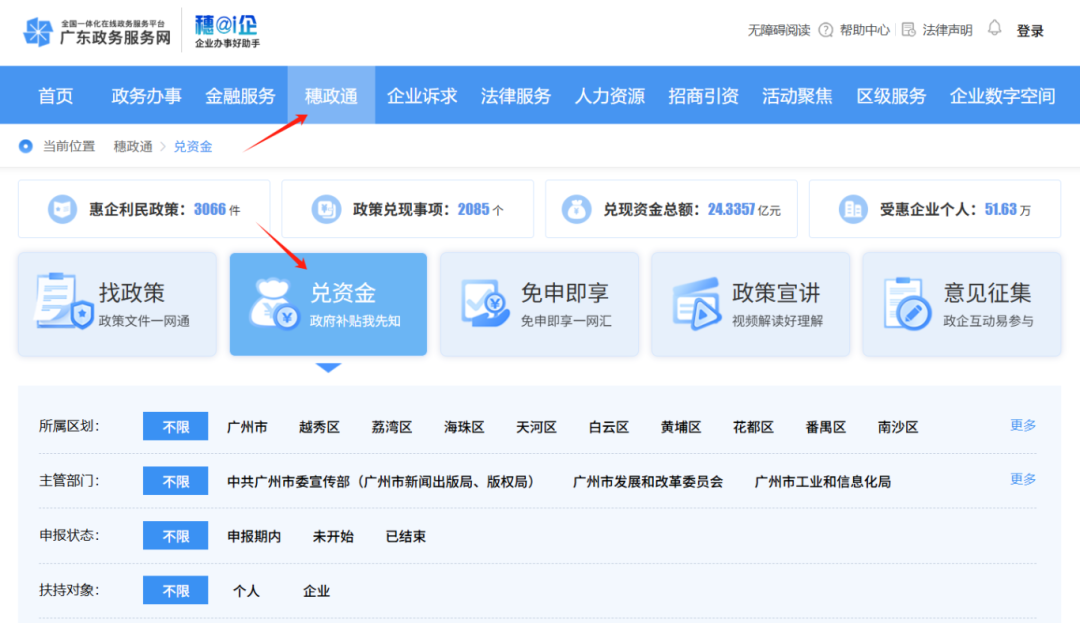Image resolution: width=1080 pixels, height=623 pixels.
Task: Click the 帮助中心 question mark icon
Action: [825, 30]
